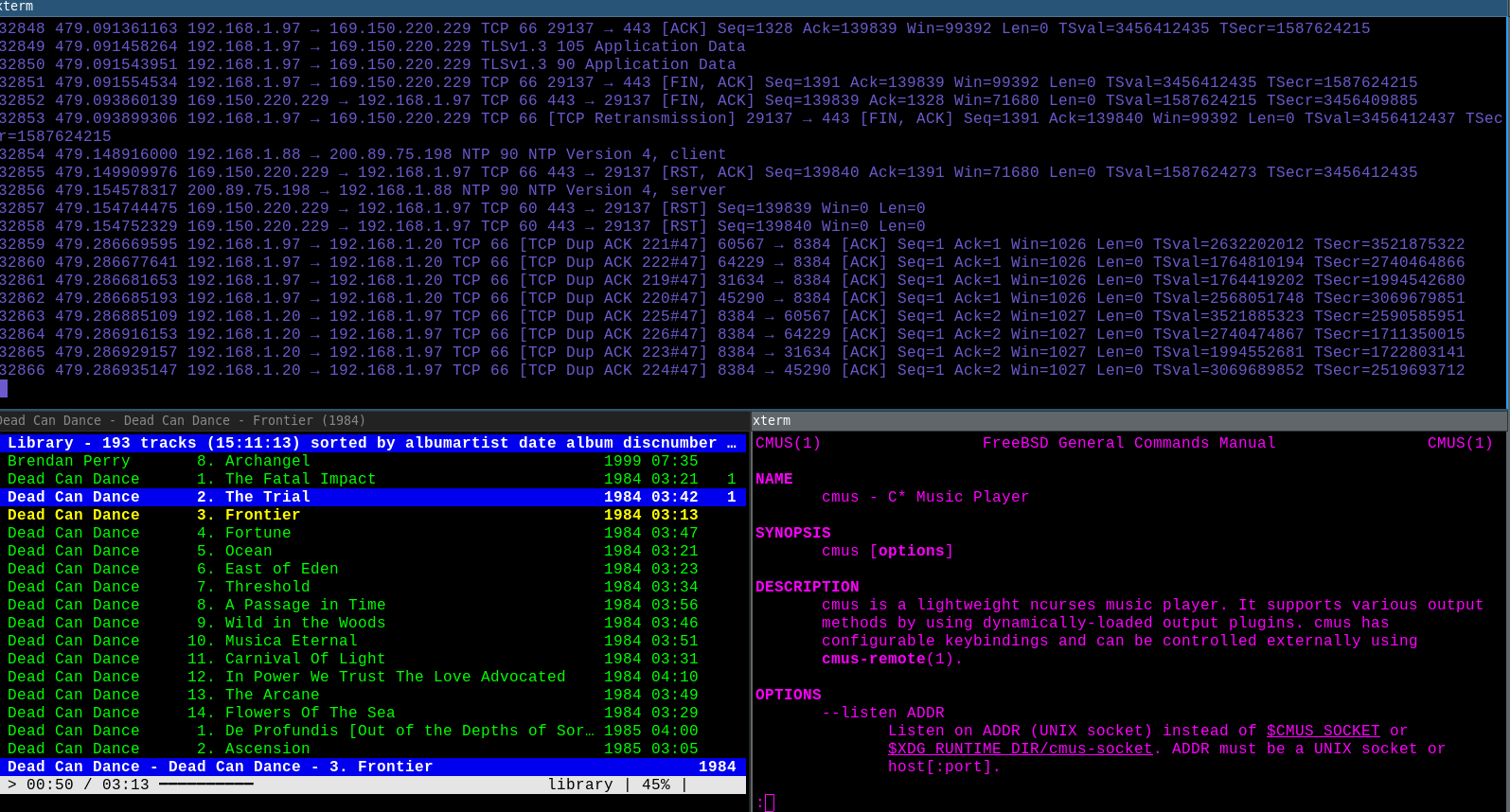Click the "45%" volume indicator
The width and height of the screenshot is (1510, 812).
[656, 785]
